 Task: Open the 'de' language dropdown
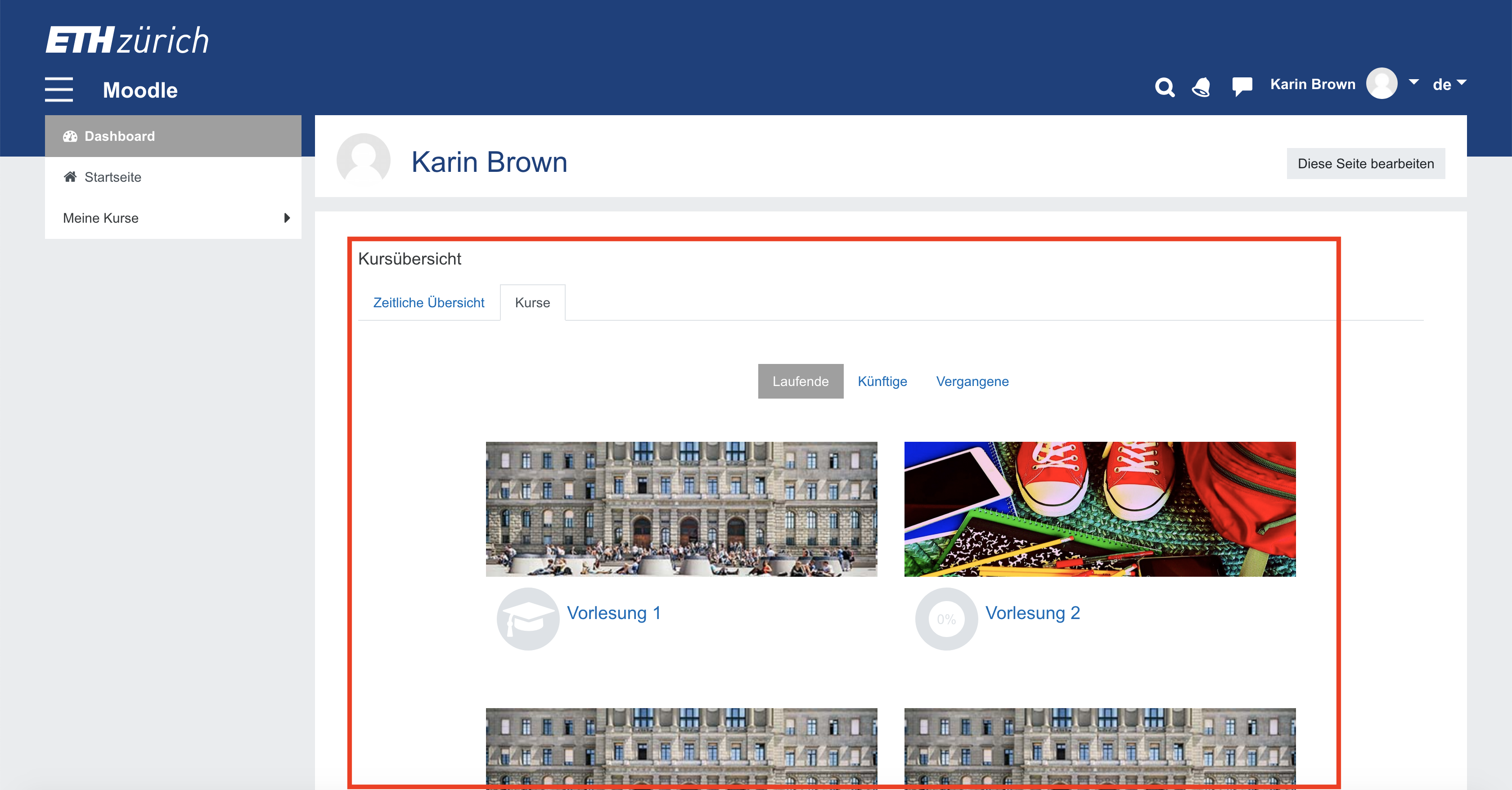click(x=1449, y=85)
